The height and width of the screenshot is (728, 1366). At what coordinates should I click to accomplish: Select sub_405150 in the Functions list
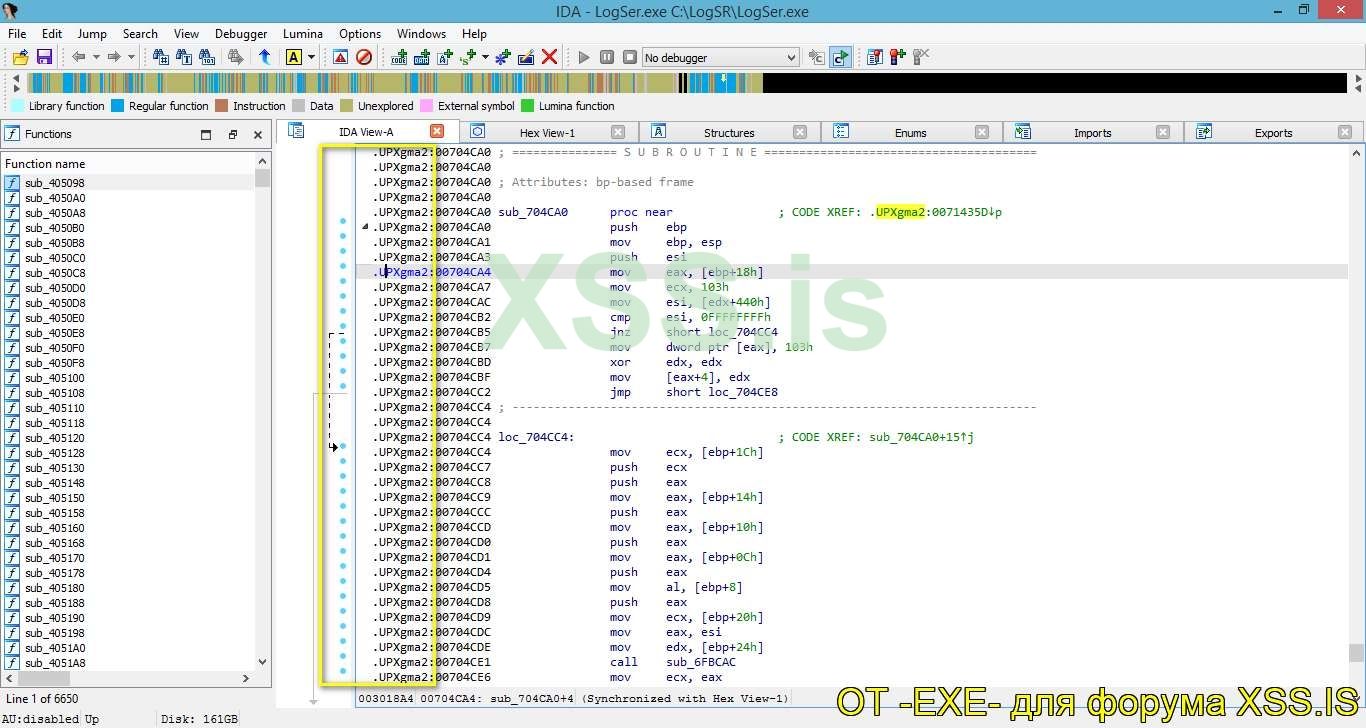tap(128, 498)
